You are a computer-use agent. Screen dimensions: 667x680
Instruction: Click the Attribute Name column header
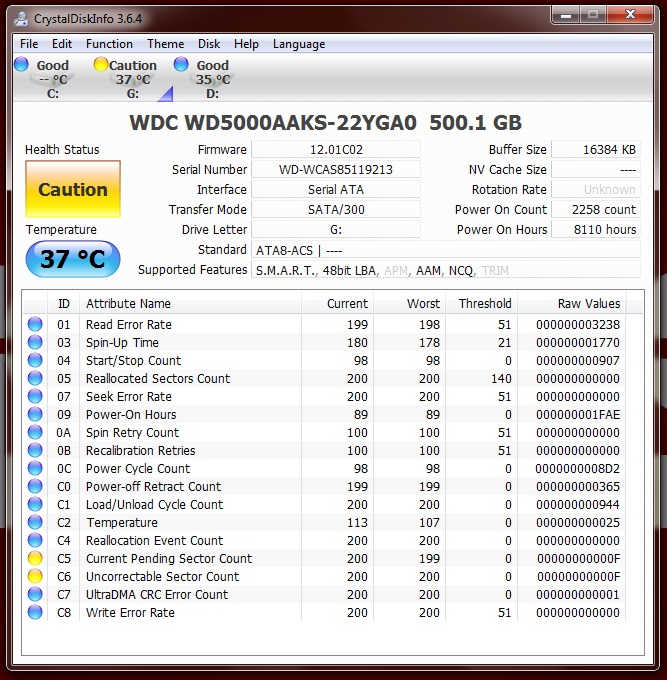[190, 303]
